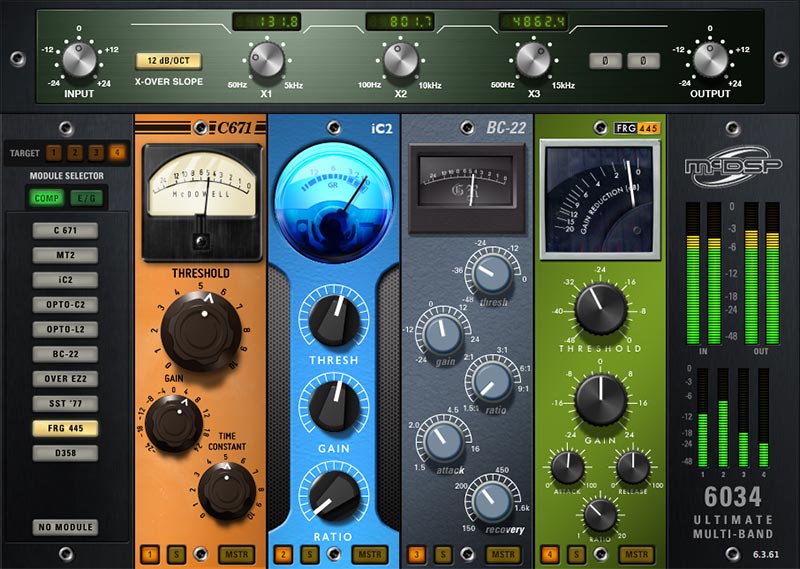Select the OVER EZ2 module
This screenshot has height=569, width=800.
(65, 379)
